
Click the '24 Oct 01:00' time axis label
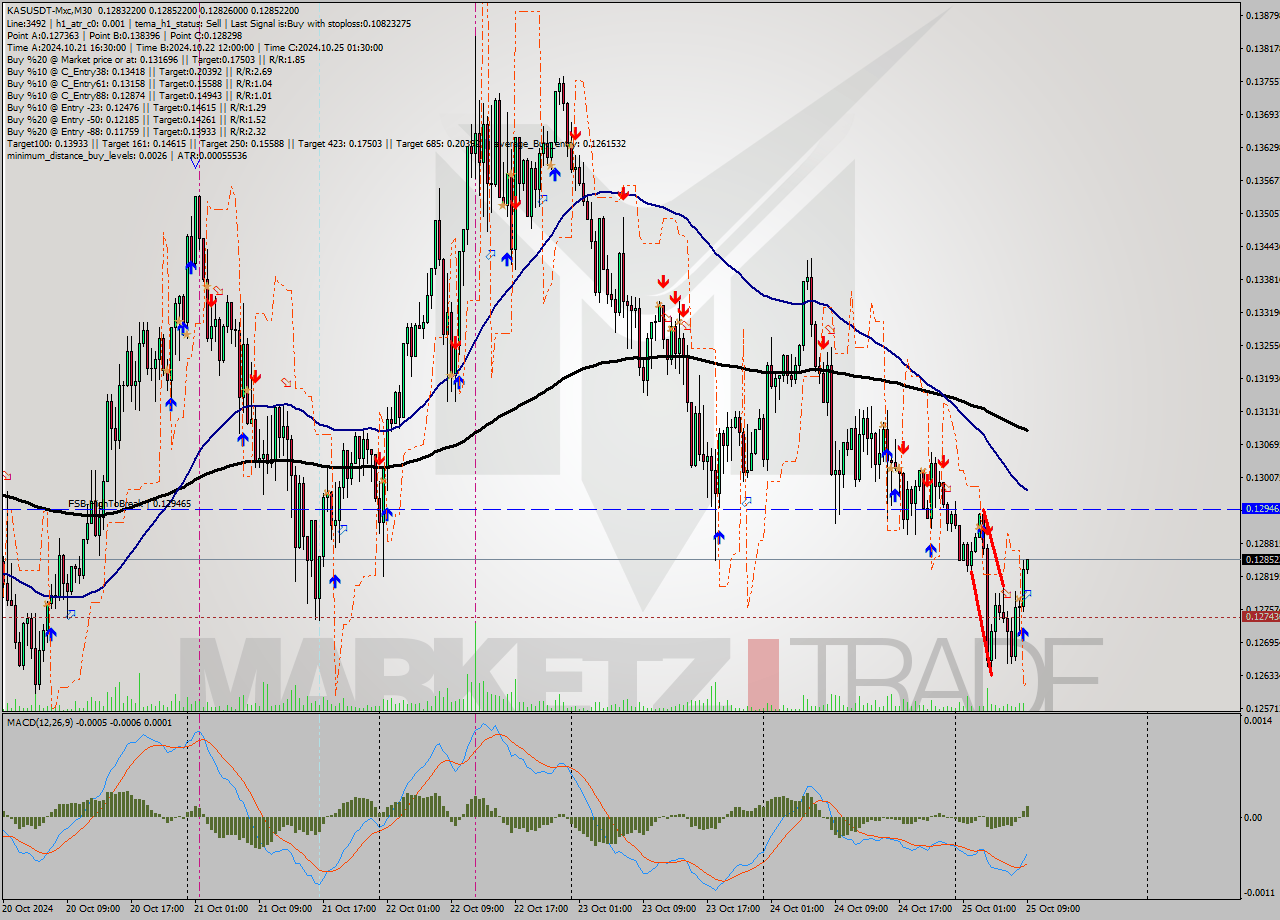click(x=796, y=909)
